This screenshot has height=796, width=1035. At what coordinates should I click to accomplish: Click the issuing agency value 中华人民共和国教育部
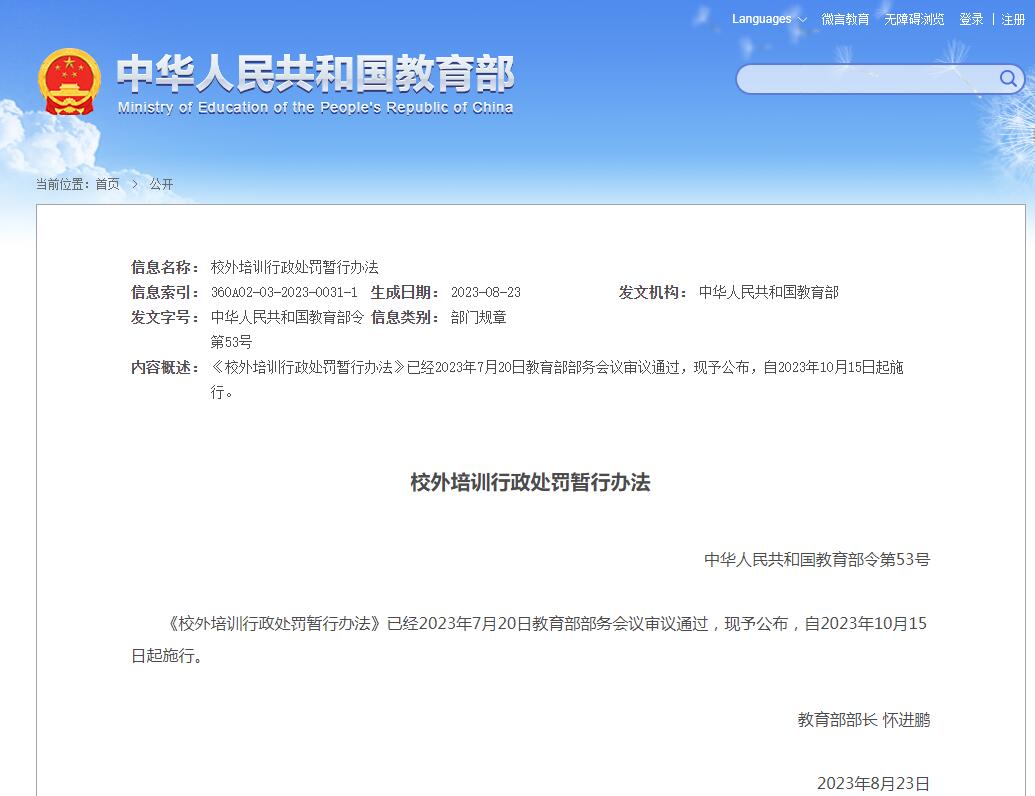point(769,292)
